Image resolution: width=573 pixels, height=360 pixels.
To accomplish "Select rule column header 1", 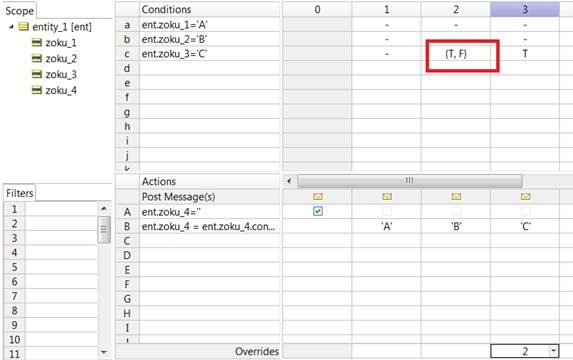I will coord(386,10).
